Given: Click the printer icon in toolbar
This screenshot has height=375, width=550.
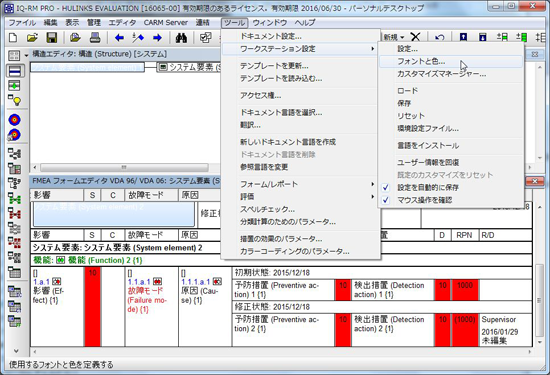Looking at the screenshot, I should tap(95, 38).
